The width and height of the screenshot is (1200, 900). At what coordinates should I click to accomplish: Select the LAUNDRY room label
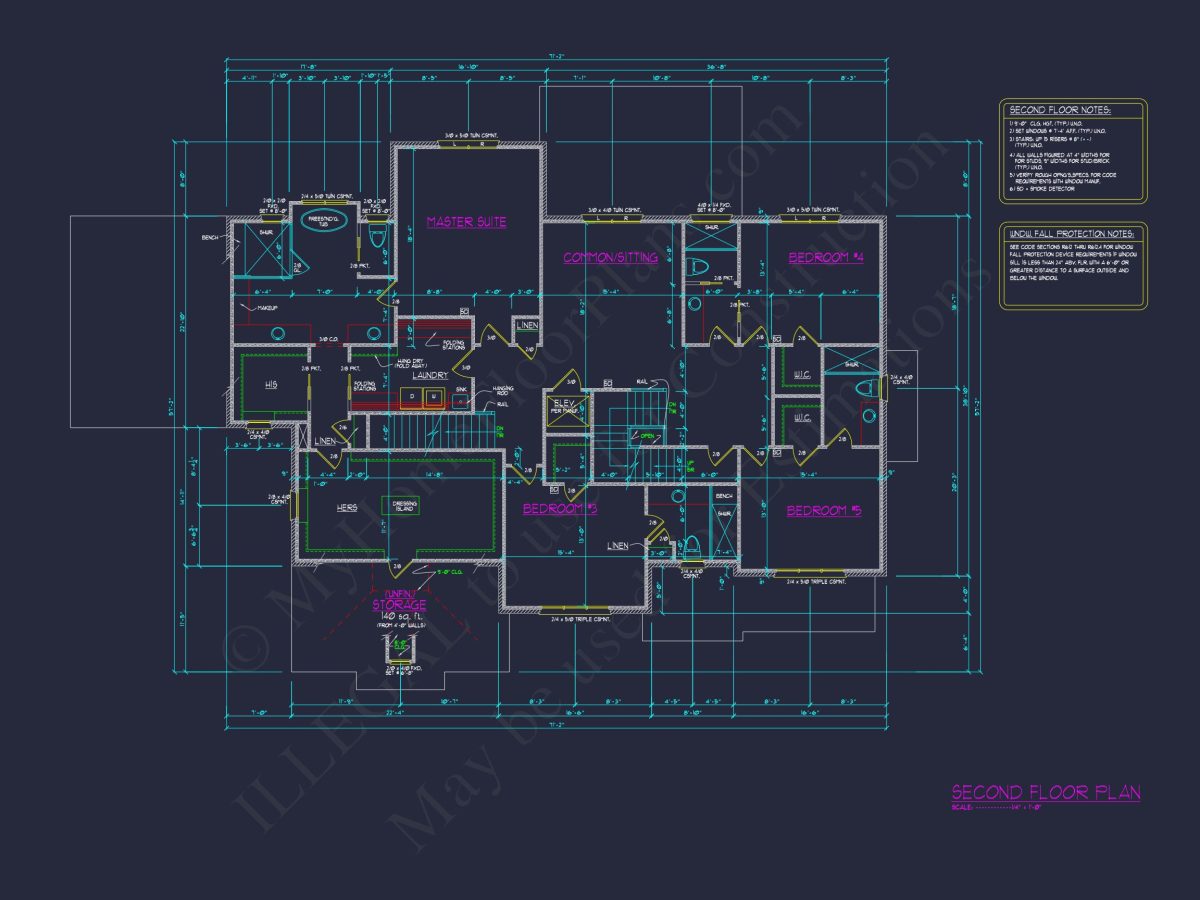tap(428, 375)
